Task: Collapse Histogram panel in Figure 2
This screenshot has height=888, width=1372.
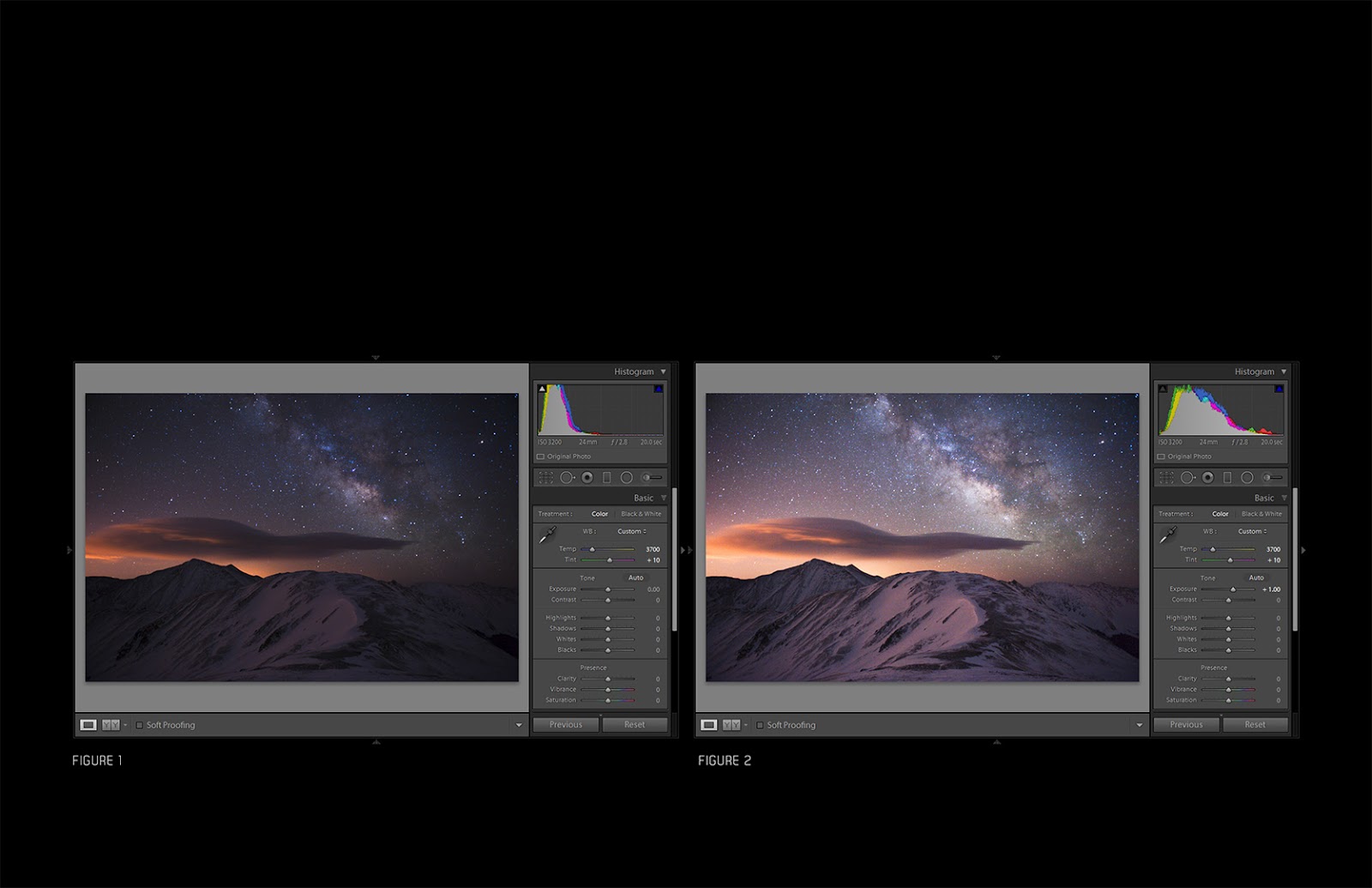Action: 1284,372
